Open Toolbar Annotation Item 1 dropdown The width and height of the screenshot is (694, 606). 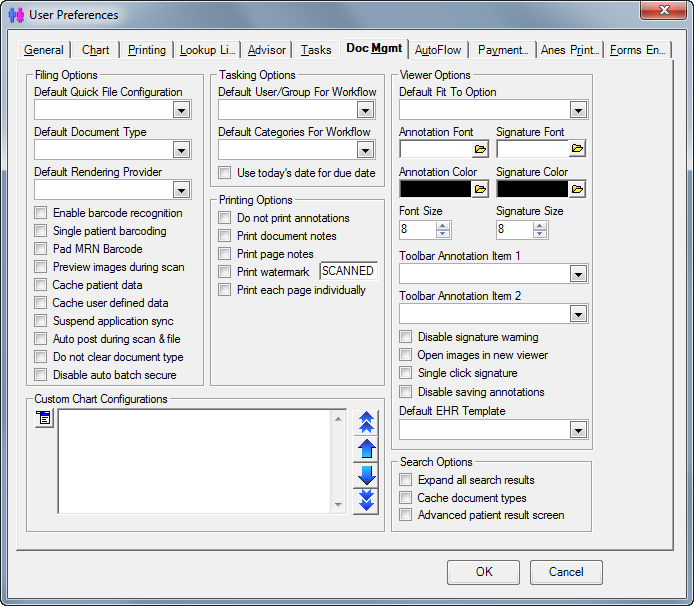pyautogui.click(x=578, y=274)
